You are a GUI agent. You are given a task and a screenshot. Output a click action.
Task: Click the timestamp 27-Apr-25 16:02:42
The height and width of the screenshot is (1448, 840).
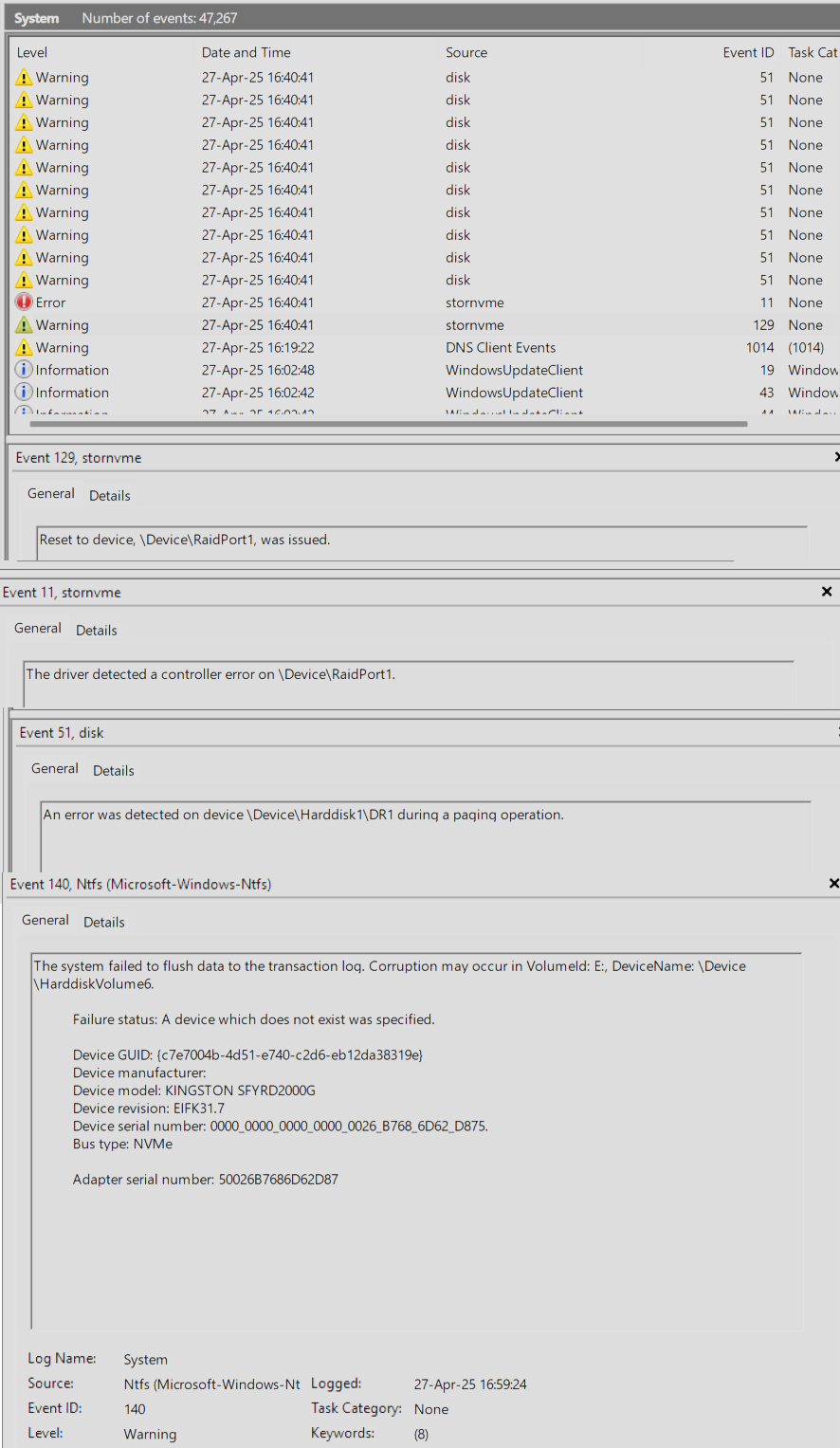[x=258, y=393]
